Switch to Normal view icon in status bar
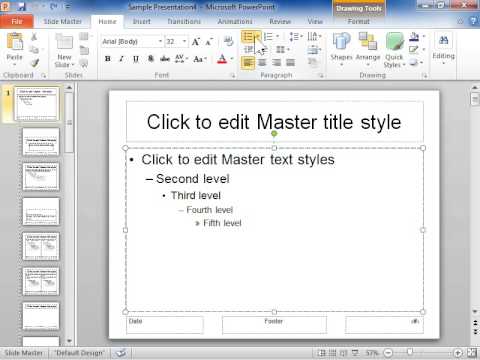This screenshot has height=360, width=480. [x=322, y=353]
